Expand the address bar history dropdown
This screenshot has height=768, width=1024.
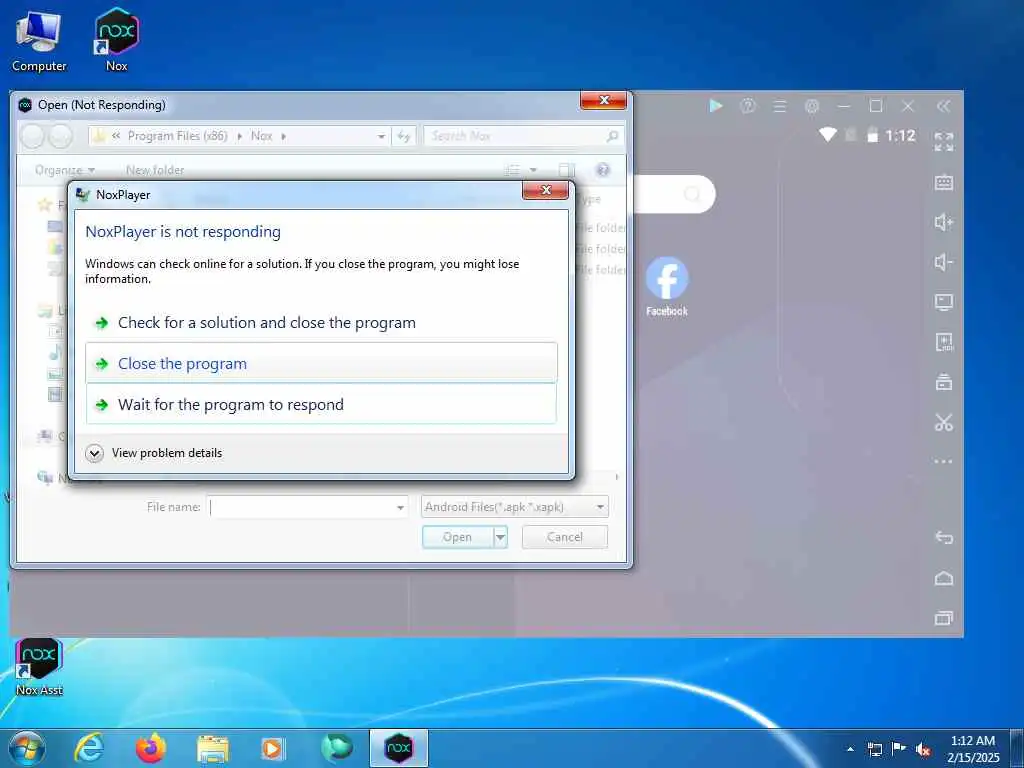(381, 136)
